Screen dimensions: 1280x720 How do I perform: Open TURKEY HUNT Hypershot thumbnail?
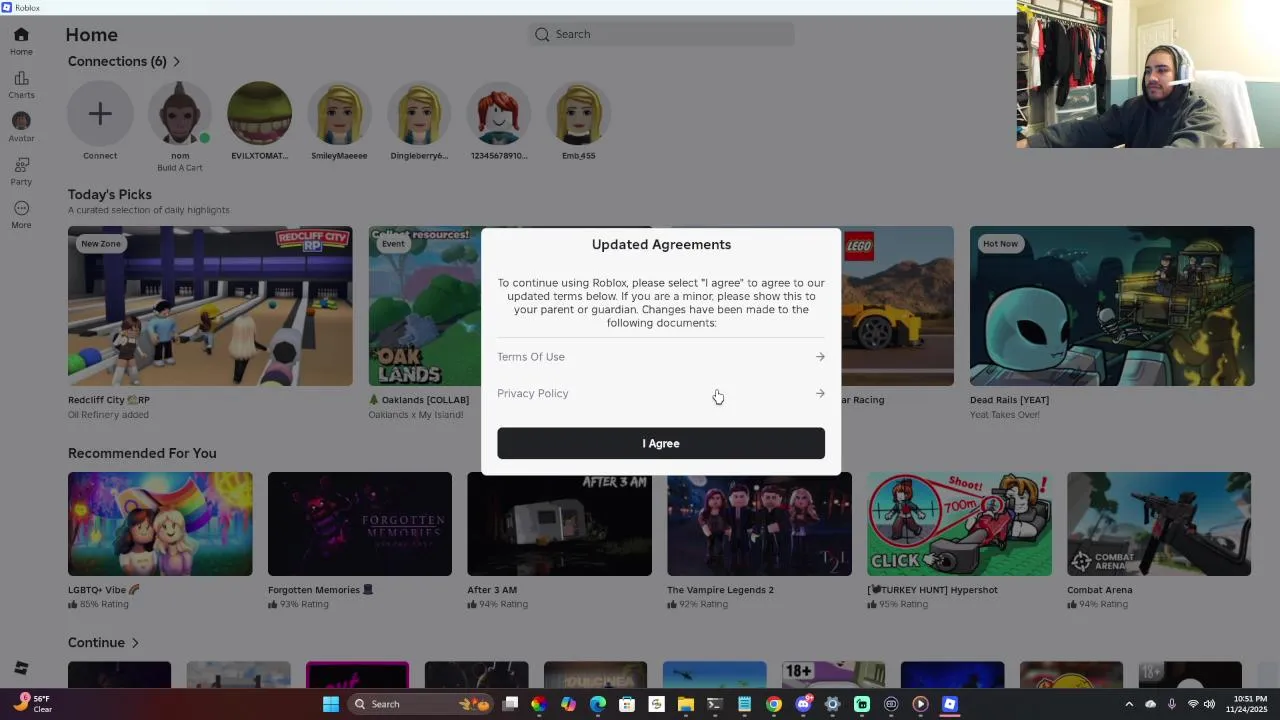pos(959,524)
